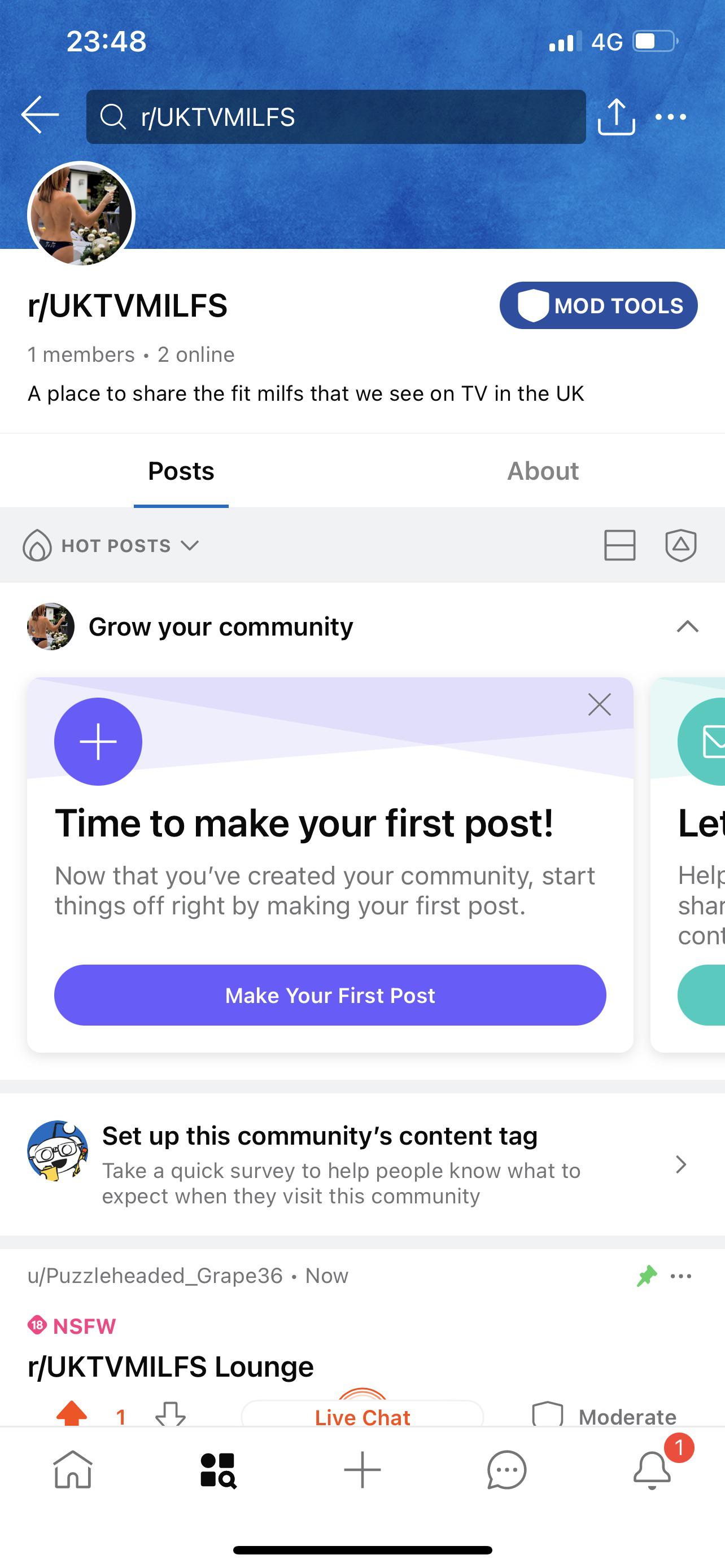
Task: Go to the Home tab icon
Action: (x=73, y=1469)
